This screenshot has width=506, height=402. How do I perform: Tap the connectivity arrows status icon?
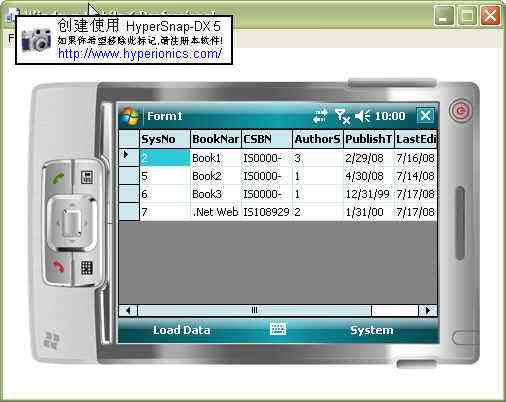[320, 116]
